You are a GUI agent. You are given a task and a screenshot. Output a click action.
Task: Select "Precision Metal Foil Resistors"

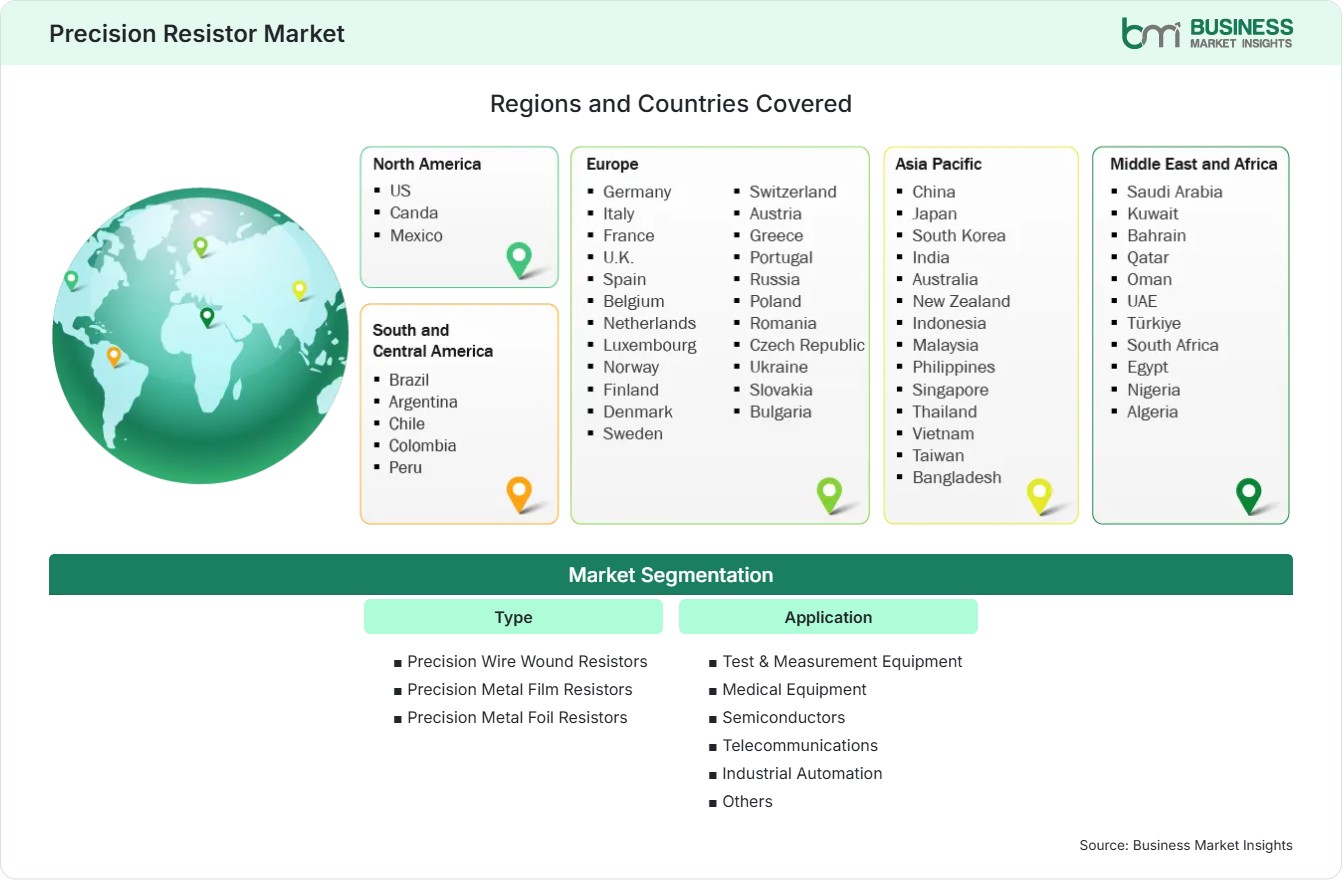517,717
